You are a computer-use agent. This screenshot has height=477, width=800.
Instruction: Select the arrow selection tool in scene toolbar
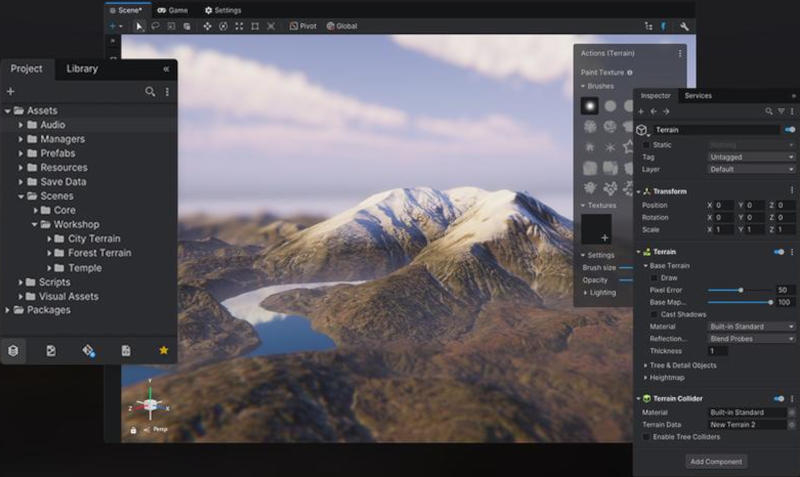[x=140, y=26]
